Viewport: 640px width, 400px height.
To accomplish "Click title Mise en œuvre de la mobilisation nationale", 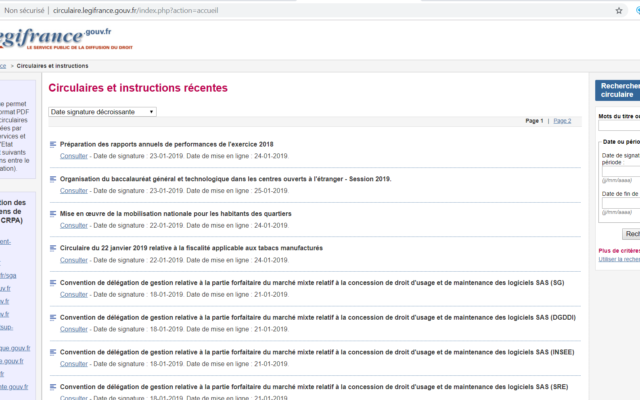I will pos(176,213).
